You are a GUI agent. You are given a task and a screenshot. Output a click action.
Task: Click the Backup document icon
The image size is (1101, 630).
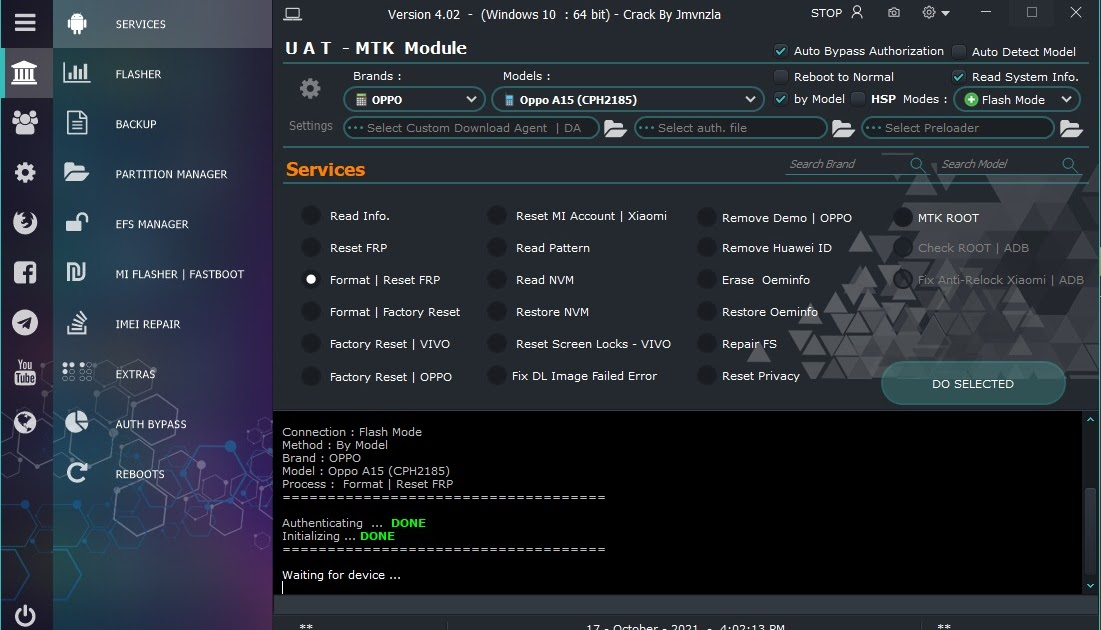tap(77, 123)
